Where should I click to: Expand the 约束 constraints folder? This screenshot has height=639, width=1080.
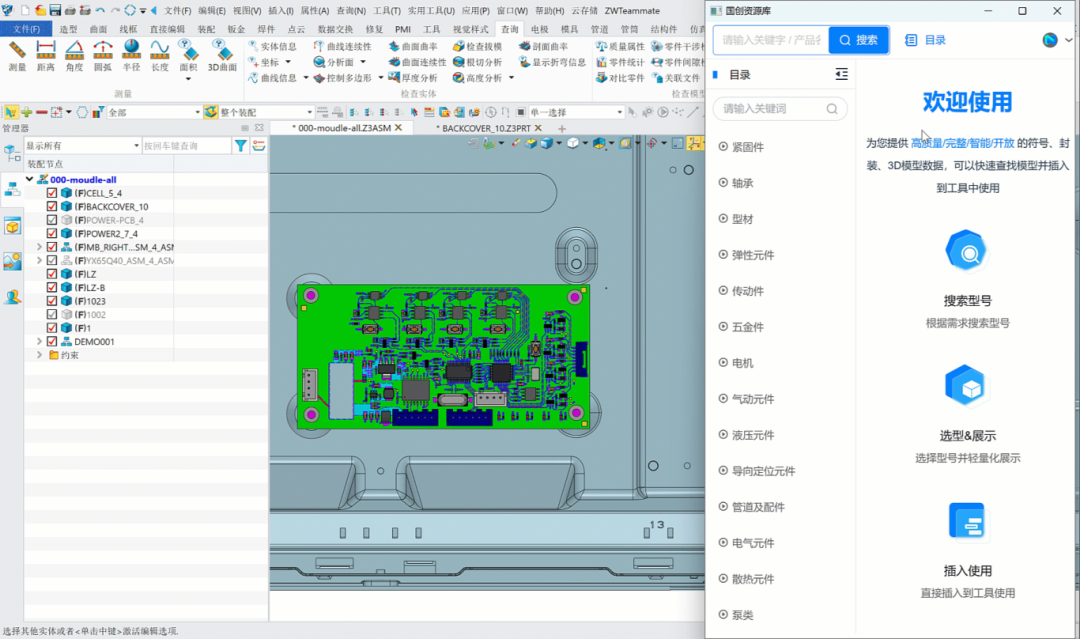[x=39, y=355]
